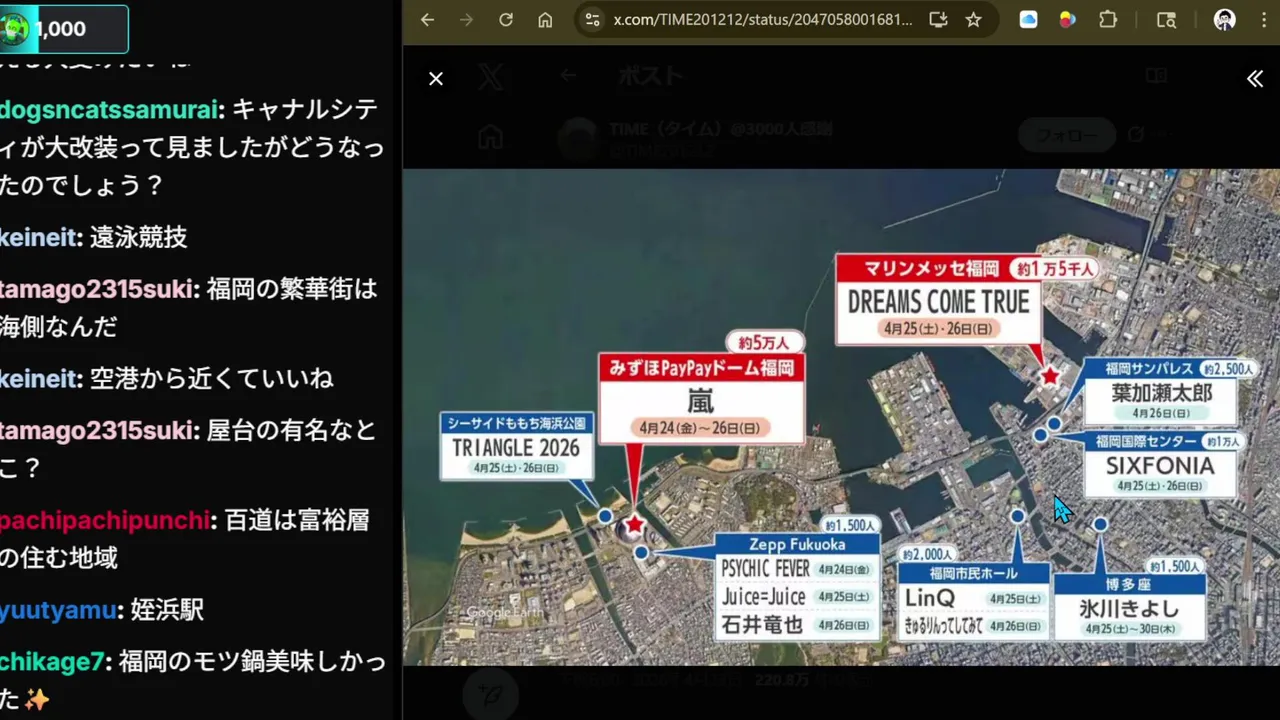Click the PSYCHIC FEVER listing
This screenshot has width=1280, height=720.
click(x=797, y=569)
